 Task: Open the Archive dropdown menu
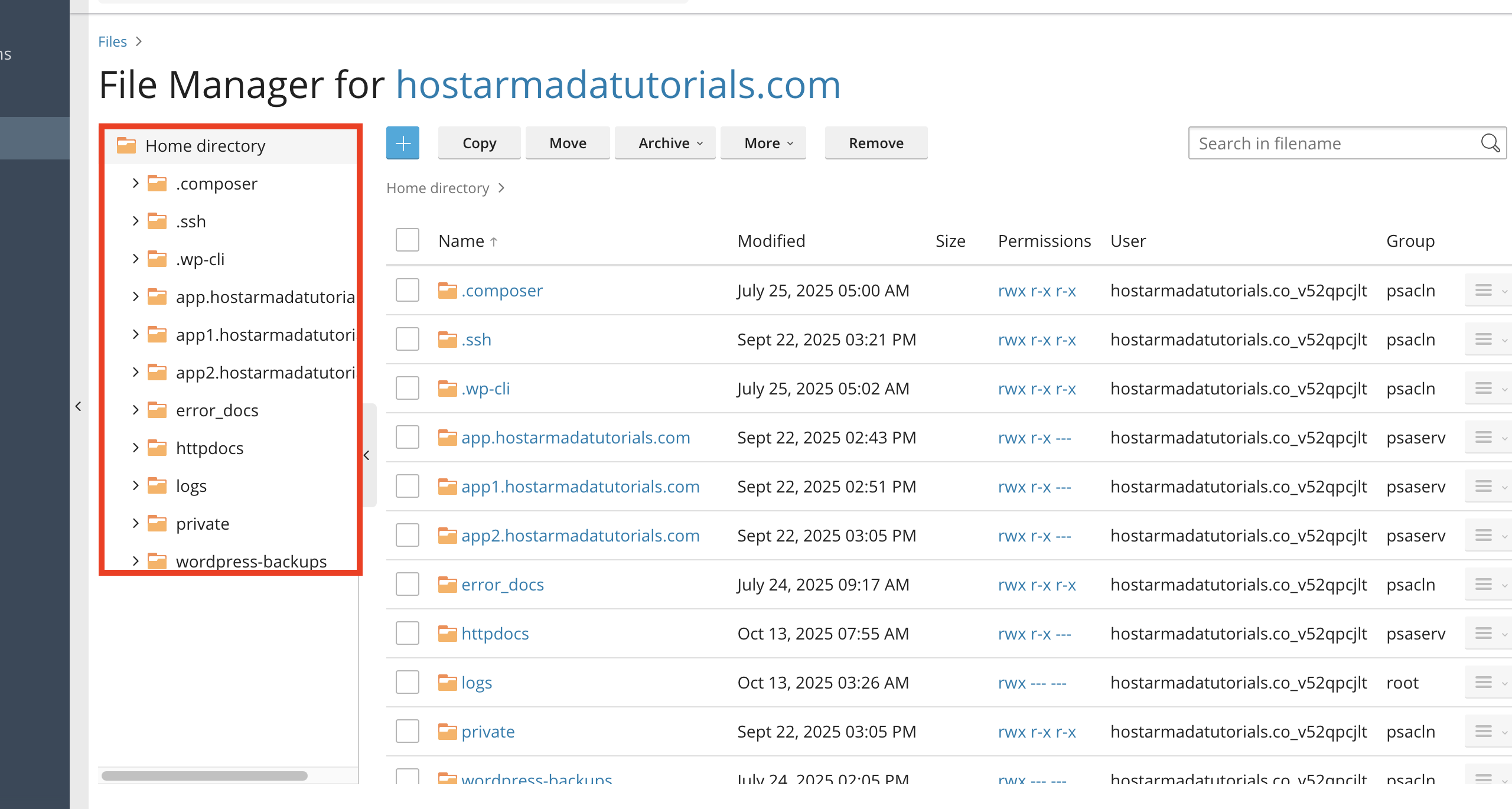pyautogui.click(x=665, y=143)
